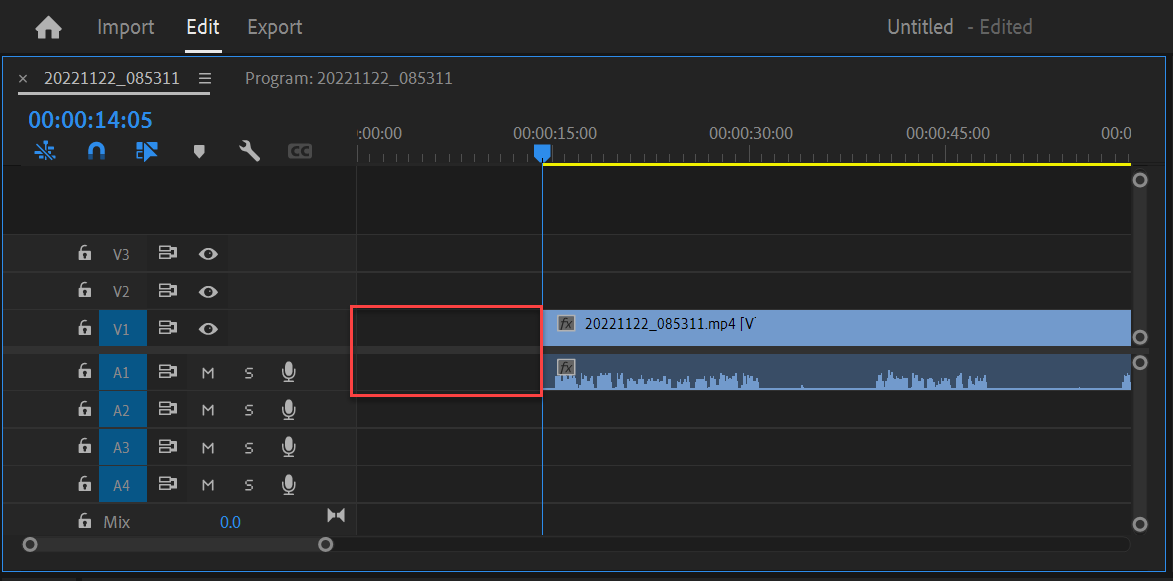1173x581 pixels.
Task: Click the microphone icon on track A3
Action: point(289,447)
